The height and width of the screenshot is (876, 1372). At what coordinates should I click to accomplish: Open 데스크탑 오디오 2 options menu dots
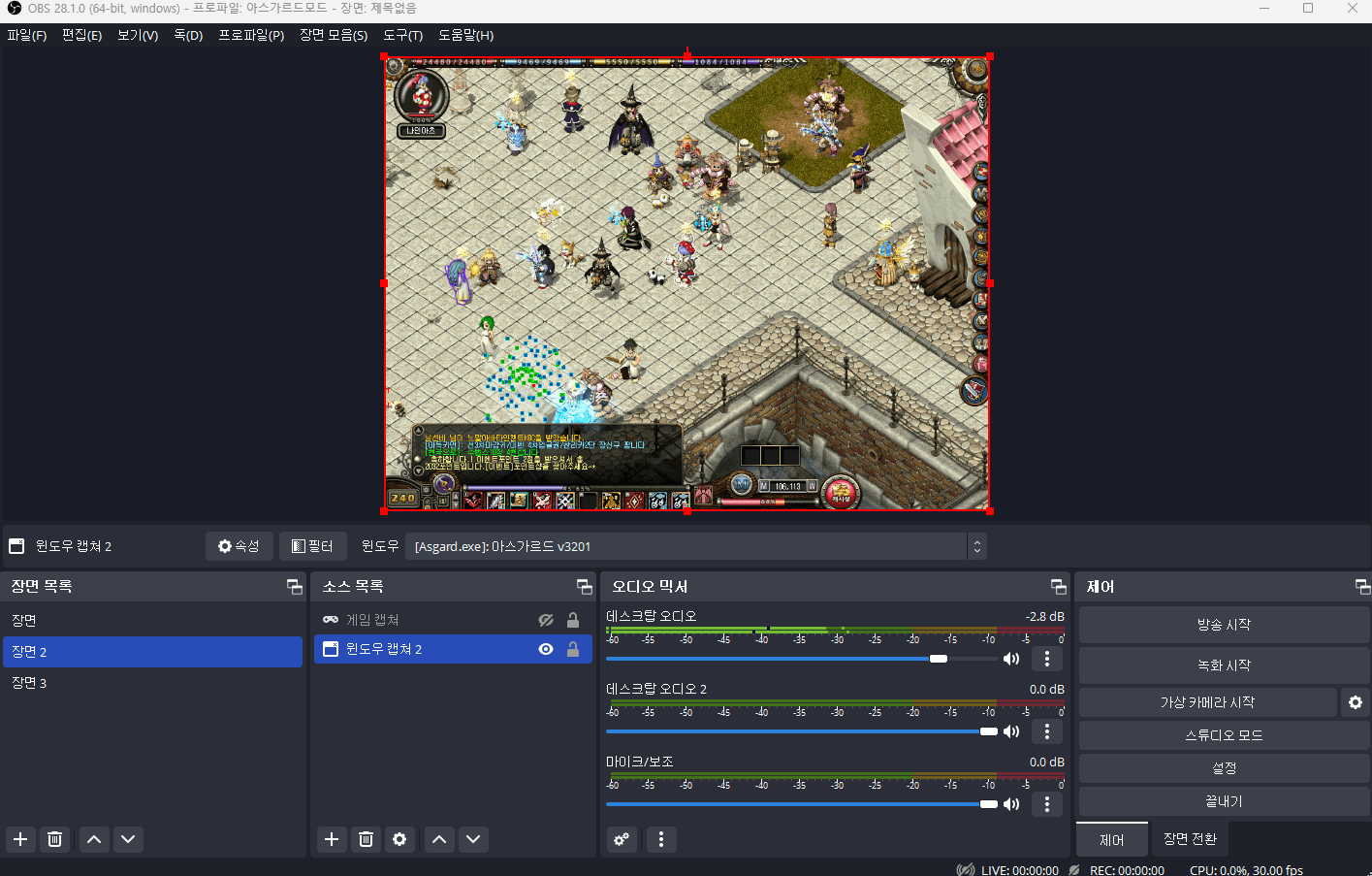[x=1047, y=731]
